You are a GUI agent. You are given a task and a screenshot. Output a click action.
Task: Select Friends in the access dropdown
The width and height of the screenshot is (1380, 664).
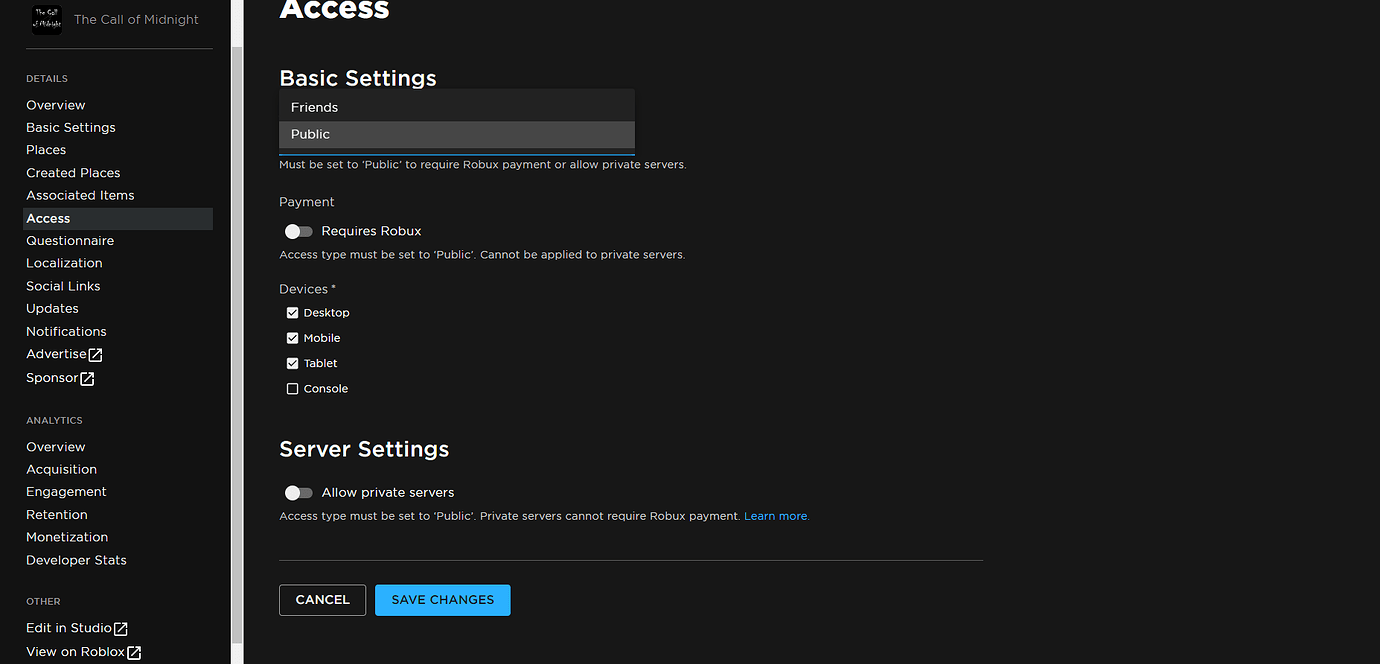456,106
